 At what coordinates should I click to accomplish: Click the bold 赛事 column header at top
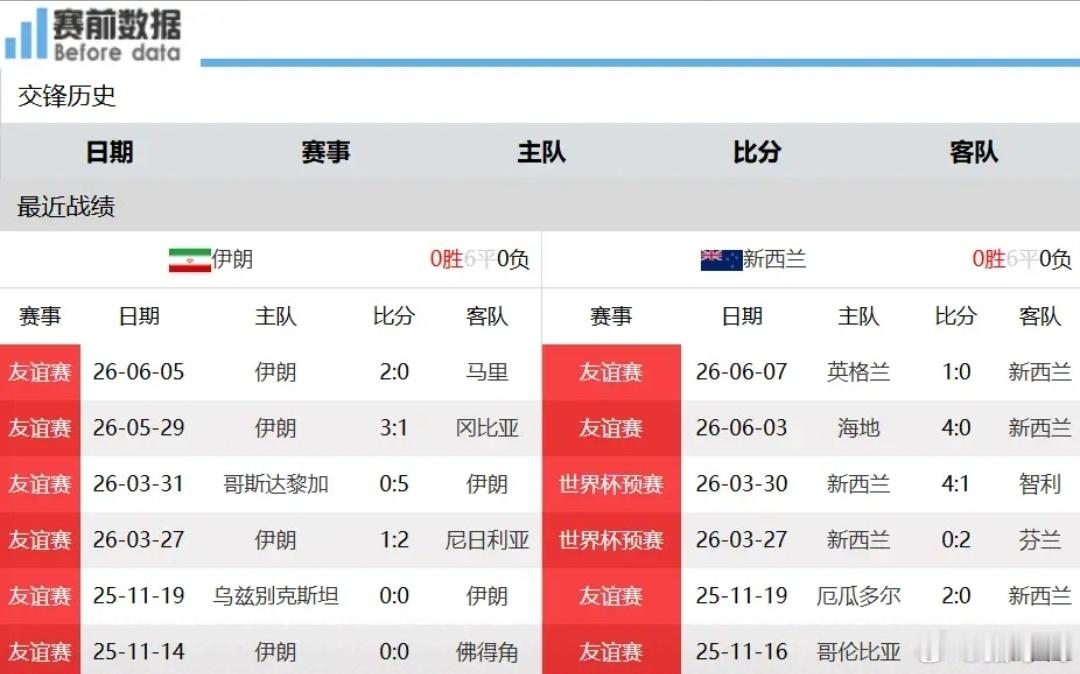pos(325,151)
